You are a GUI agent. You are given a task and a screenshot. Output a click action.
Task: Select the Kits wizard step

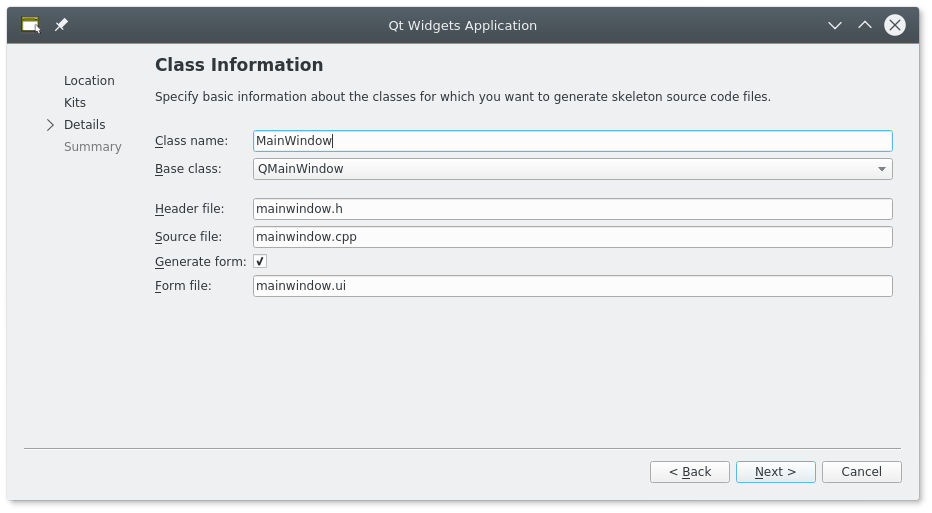click(75, 103)
